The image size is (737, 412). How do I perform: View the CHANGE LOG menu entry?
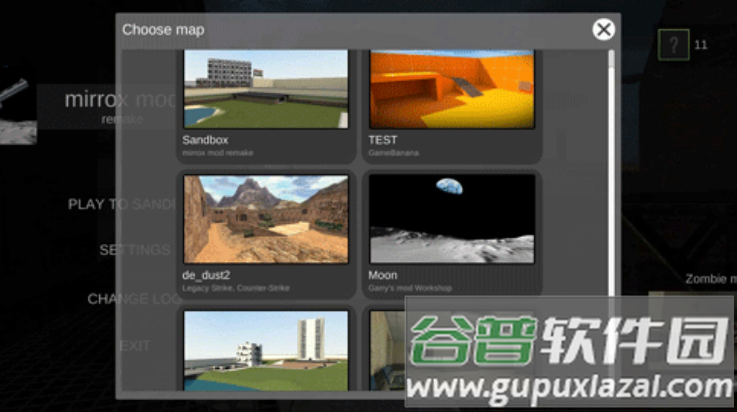[133, 298]
